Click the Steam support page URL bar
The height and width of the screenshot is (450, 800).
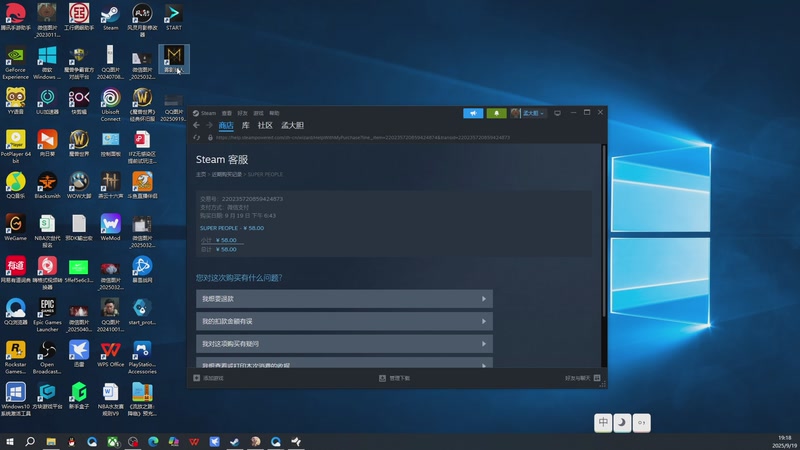[x=362, y=138]
